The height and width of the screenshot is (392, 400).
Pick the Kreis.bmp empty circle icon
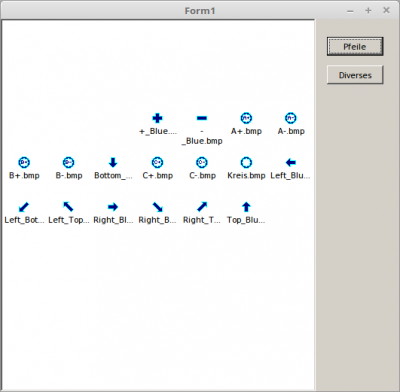coord(246,162)
